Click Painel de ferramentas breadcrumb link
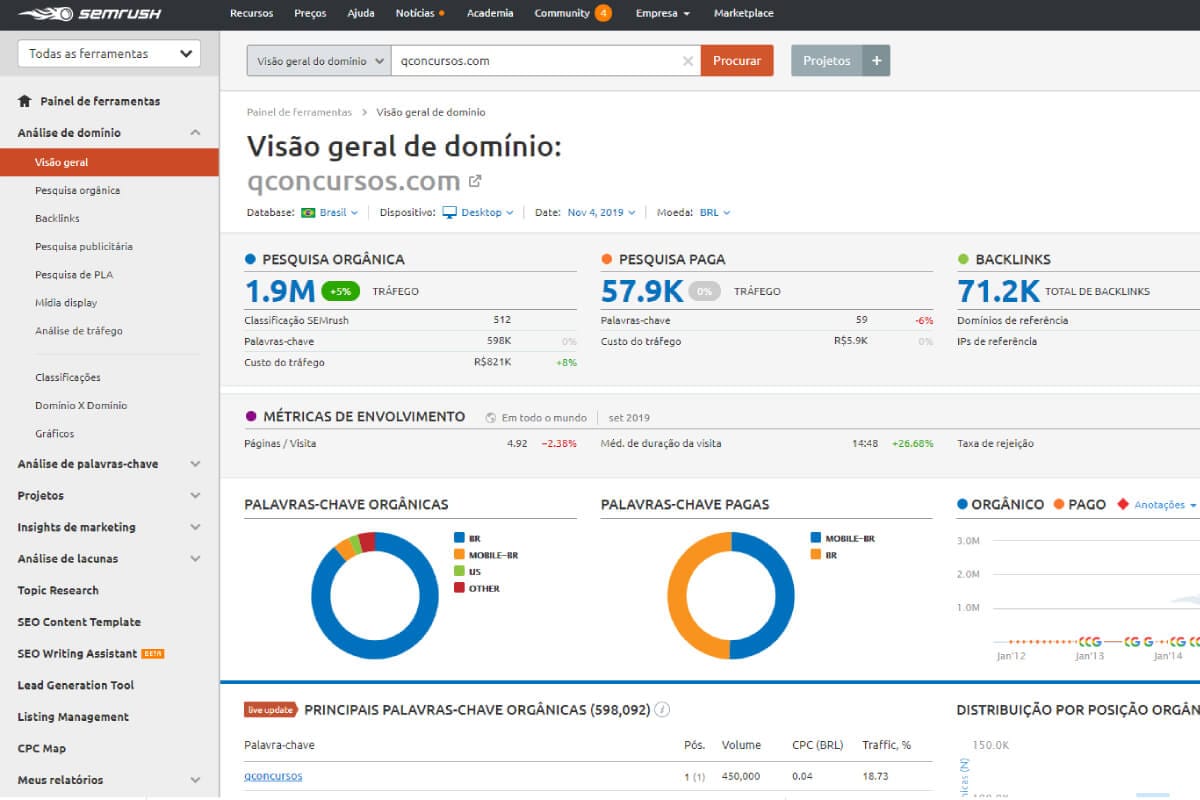This screenshot has width=1200, height=800. pyautogui.click(x=299, y=112)
